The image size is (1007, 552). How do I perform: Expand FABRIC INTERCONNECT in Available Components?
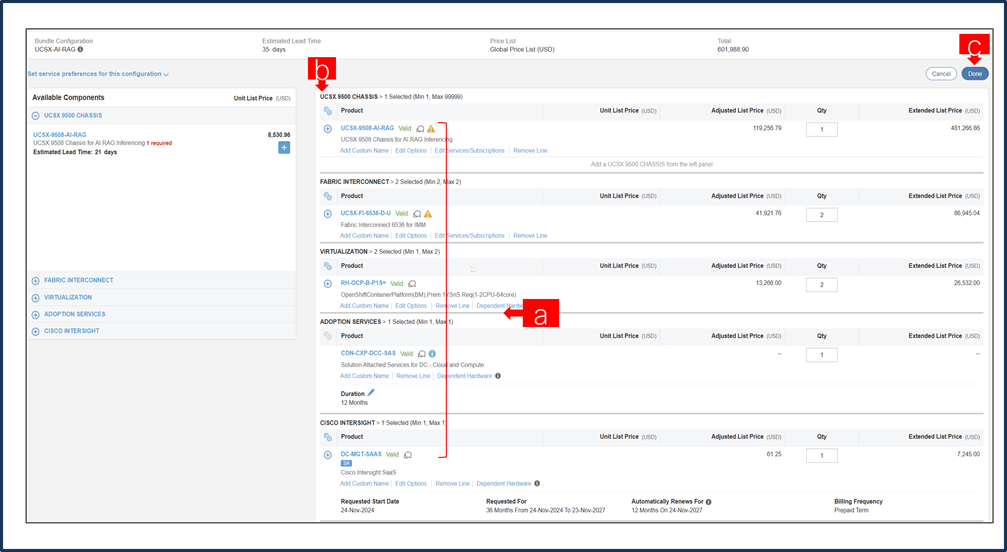tap(36, 280)
